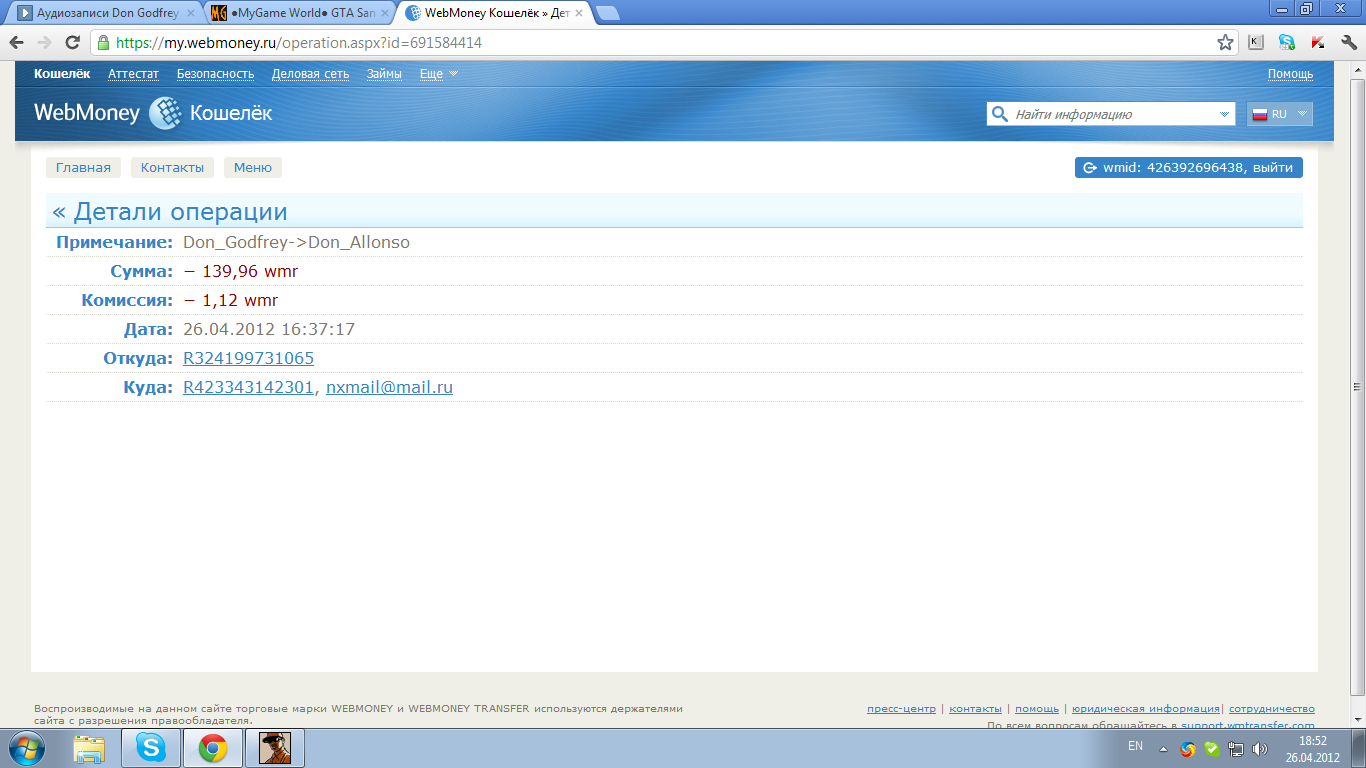Image resolution: width=1366 pixels, height=768 pixels.
Task: Switch to Chrome in the taskbar
Action: coord(212,748)
